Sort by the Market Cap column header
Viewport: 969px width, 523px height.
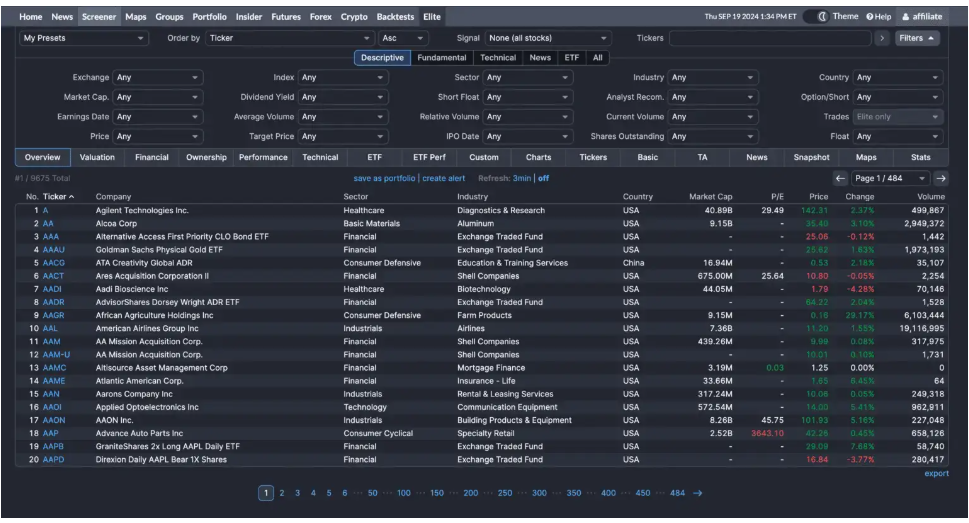click(711, 197)
